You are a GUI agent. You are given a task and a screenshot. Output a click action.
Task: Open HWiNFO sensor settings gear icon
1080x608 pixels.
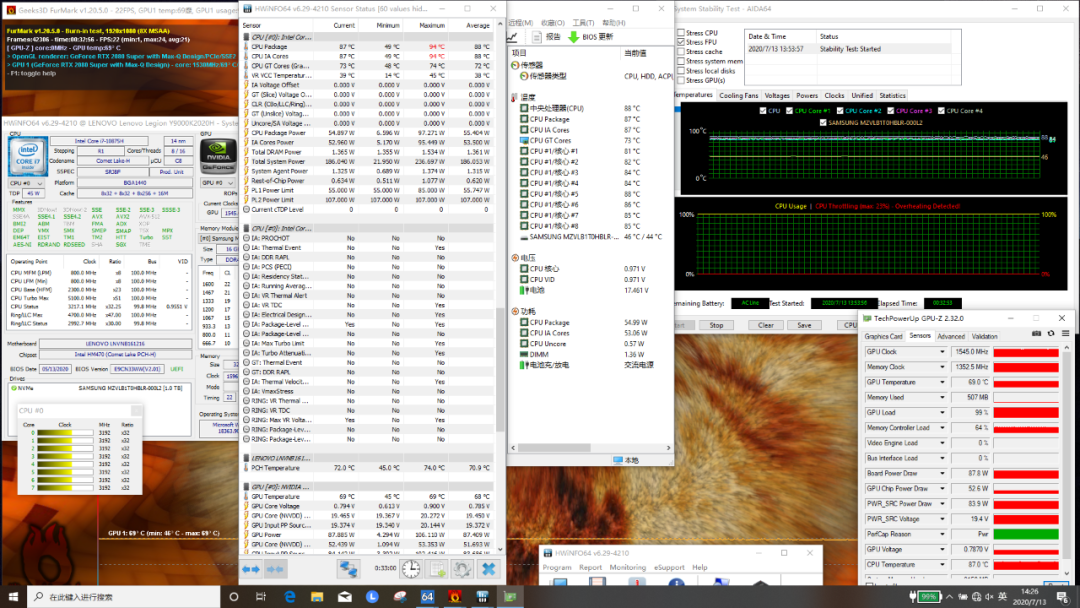click(x=462, y=569)
